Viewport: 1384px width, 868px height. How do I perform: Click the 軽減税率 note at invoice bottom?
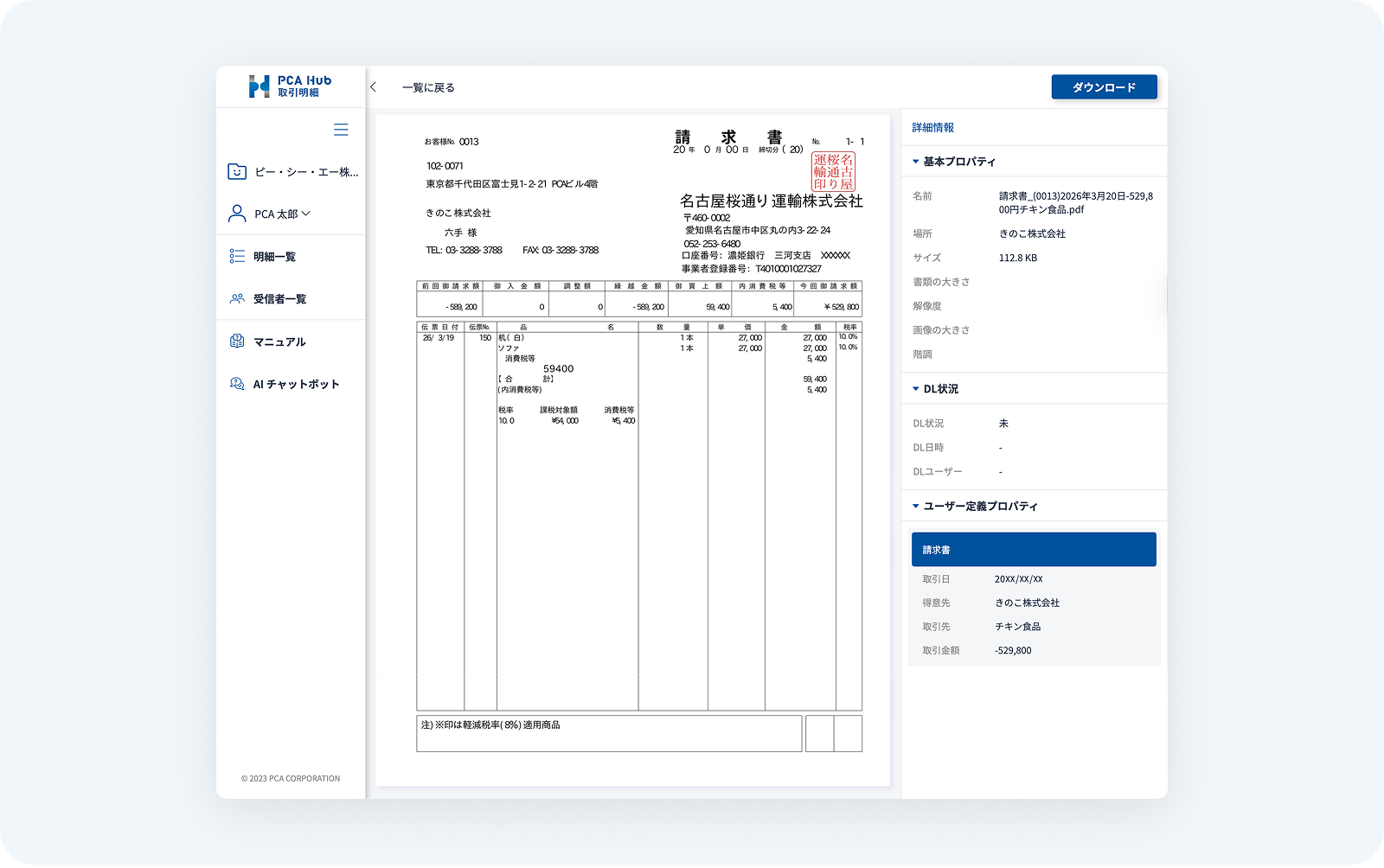coord(490,725)
